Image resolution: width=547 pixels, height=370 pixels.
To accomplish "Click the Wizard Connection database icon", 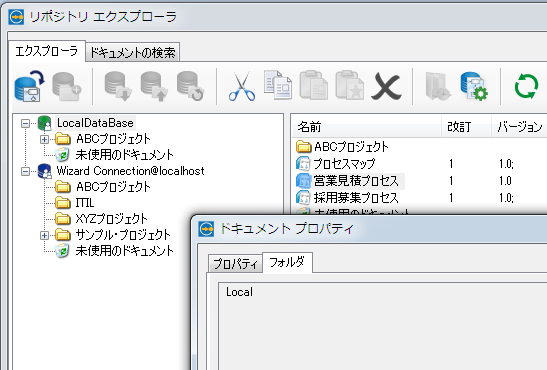I will point(44,171).
